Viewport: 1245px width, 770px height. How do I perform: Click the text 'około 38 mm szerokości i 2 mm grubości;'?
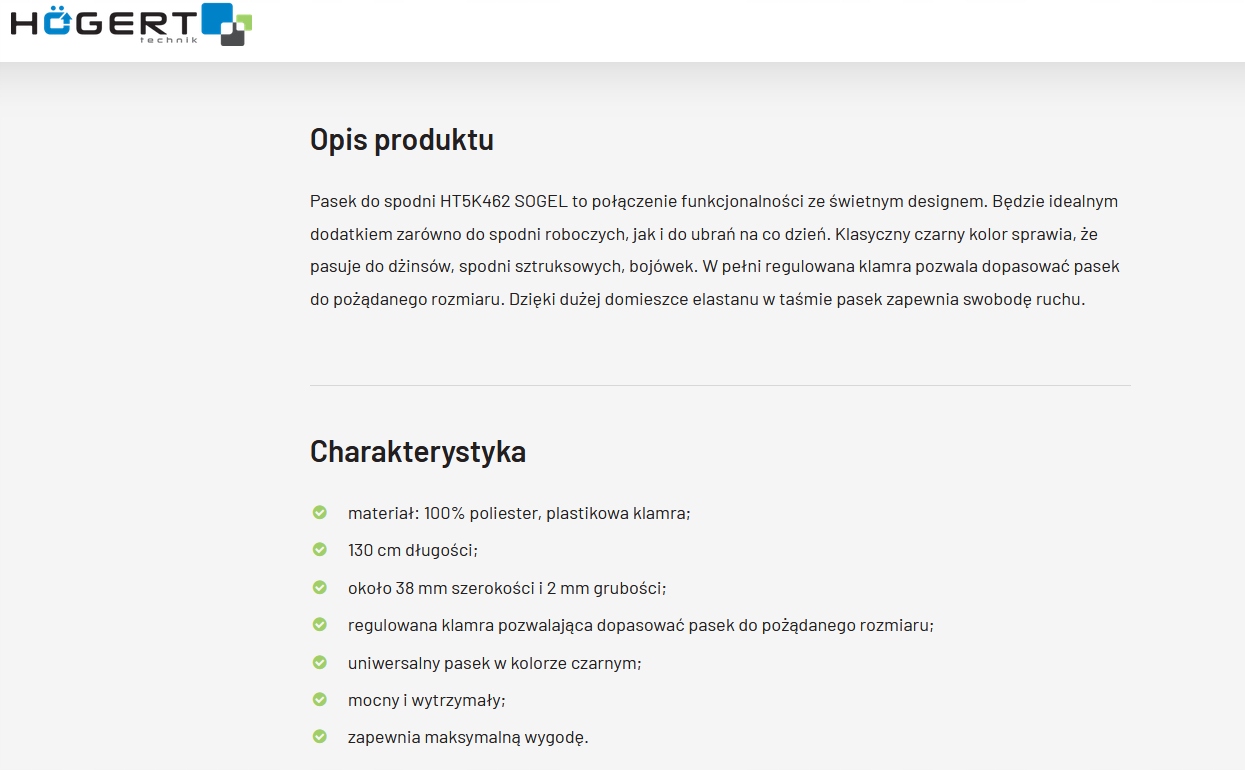tap(507, 588)
